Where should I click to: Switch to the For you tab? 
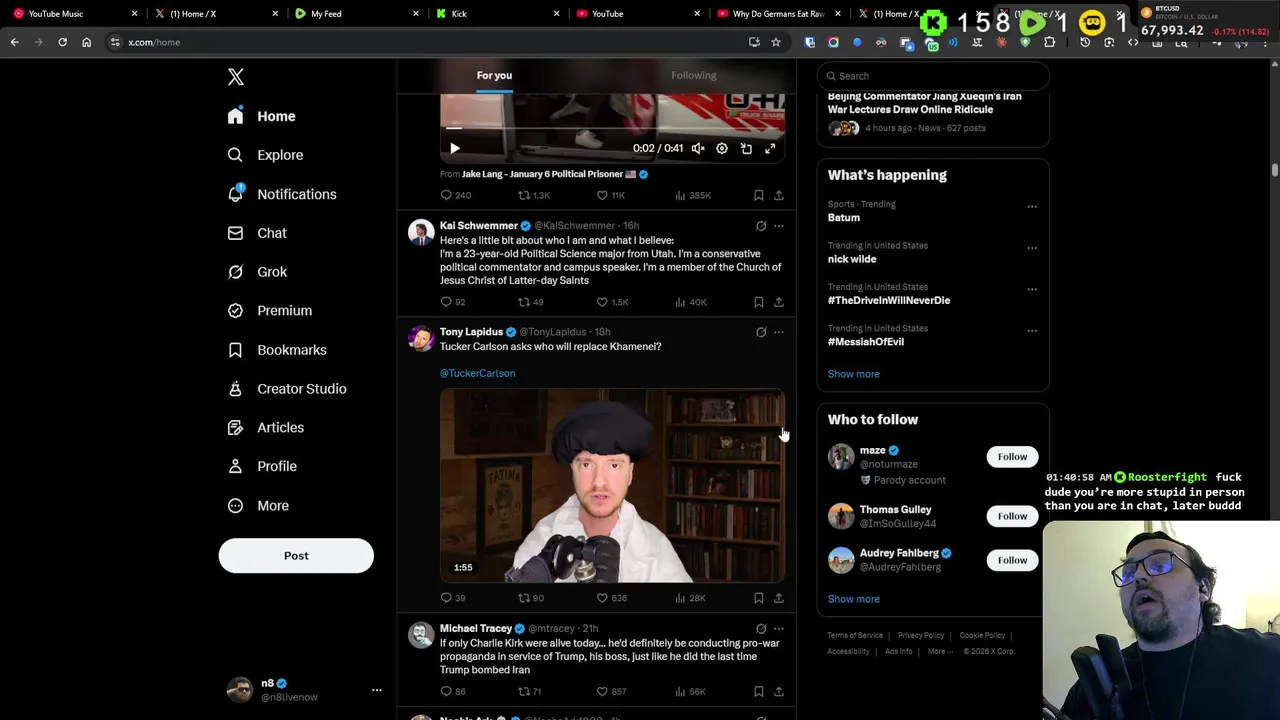tap(494, 76)
